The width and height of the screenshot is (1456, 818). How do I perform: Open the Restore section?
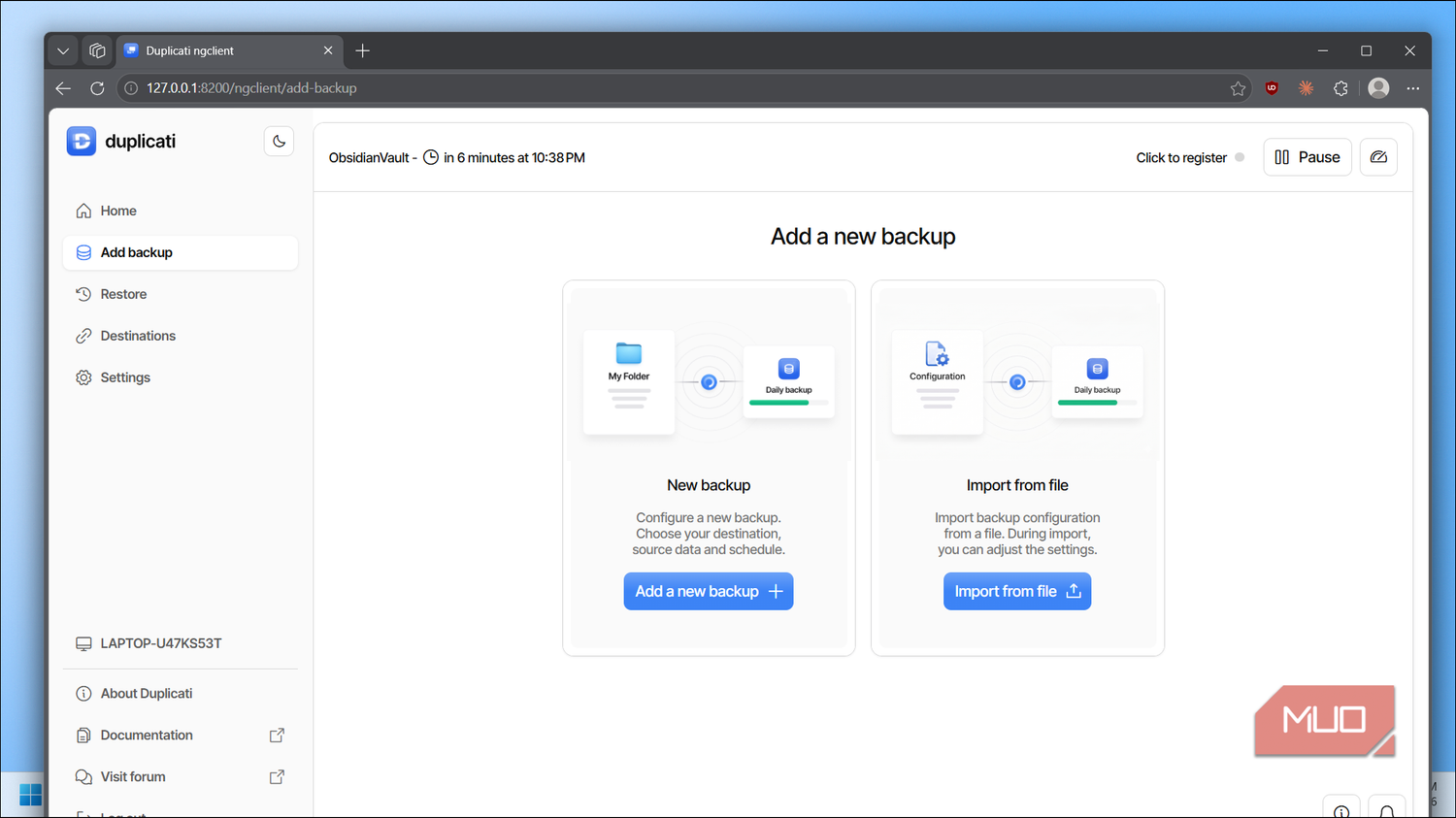click(181, 294)
